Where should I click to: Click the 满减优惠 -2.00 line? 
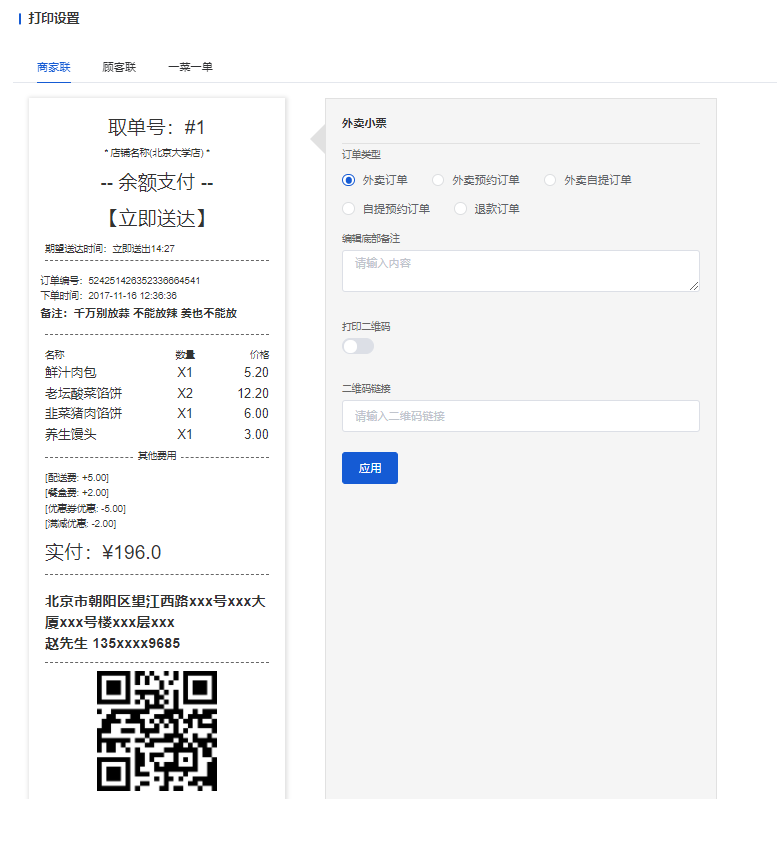click(81, 524)
